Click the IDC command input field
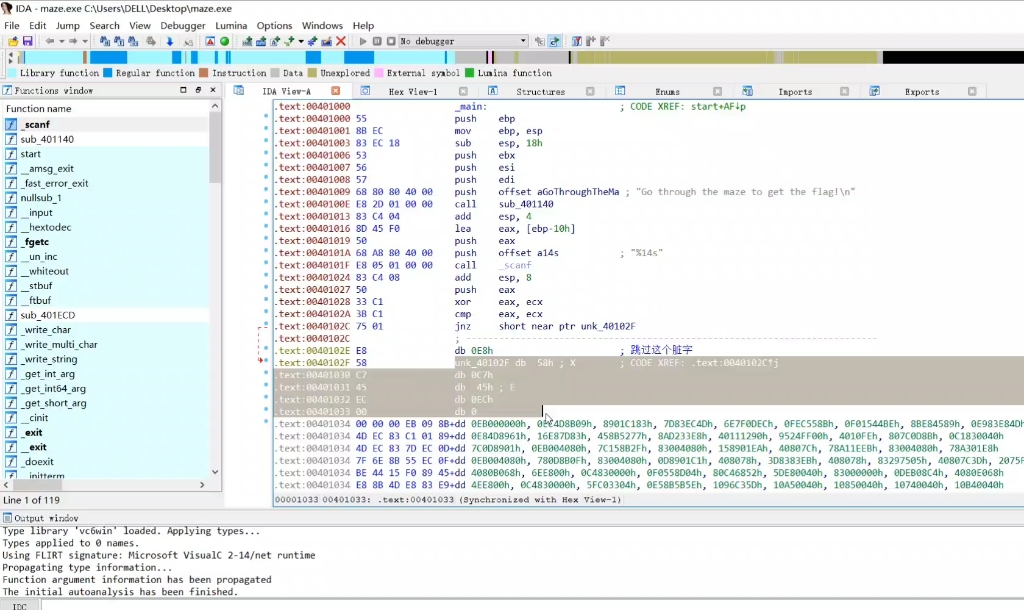Image resolution: width=1024 pixels, height=610 pixels. [532, 605]
